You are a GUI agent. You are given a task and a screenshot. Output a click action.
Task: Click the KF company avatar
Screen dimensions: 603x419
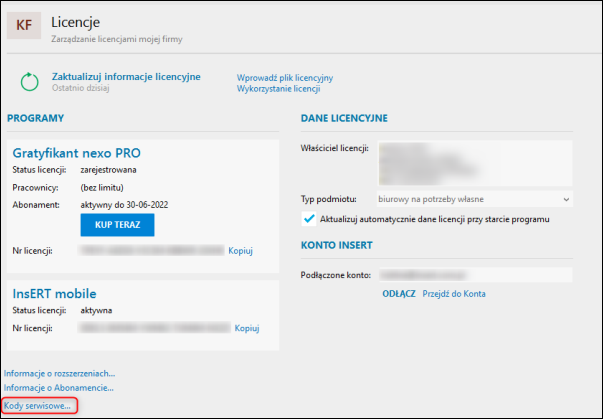pyautogui.click(x=24, y=25)
